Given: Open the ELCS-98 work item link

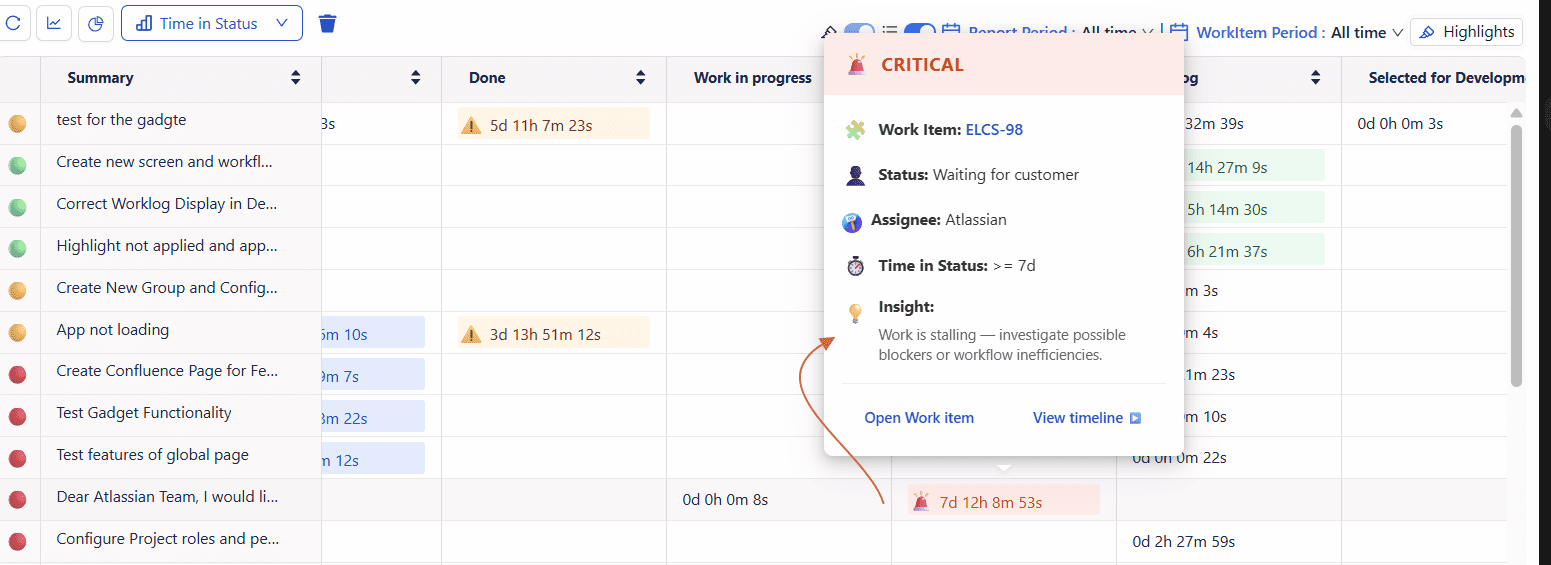Looking at the screenshot, I should pyautogui.click(x=994, y=129).
